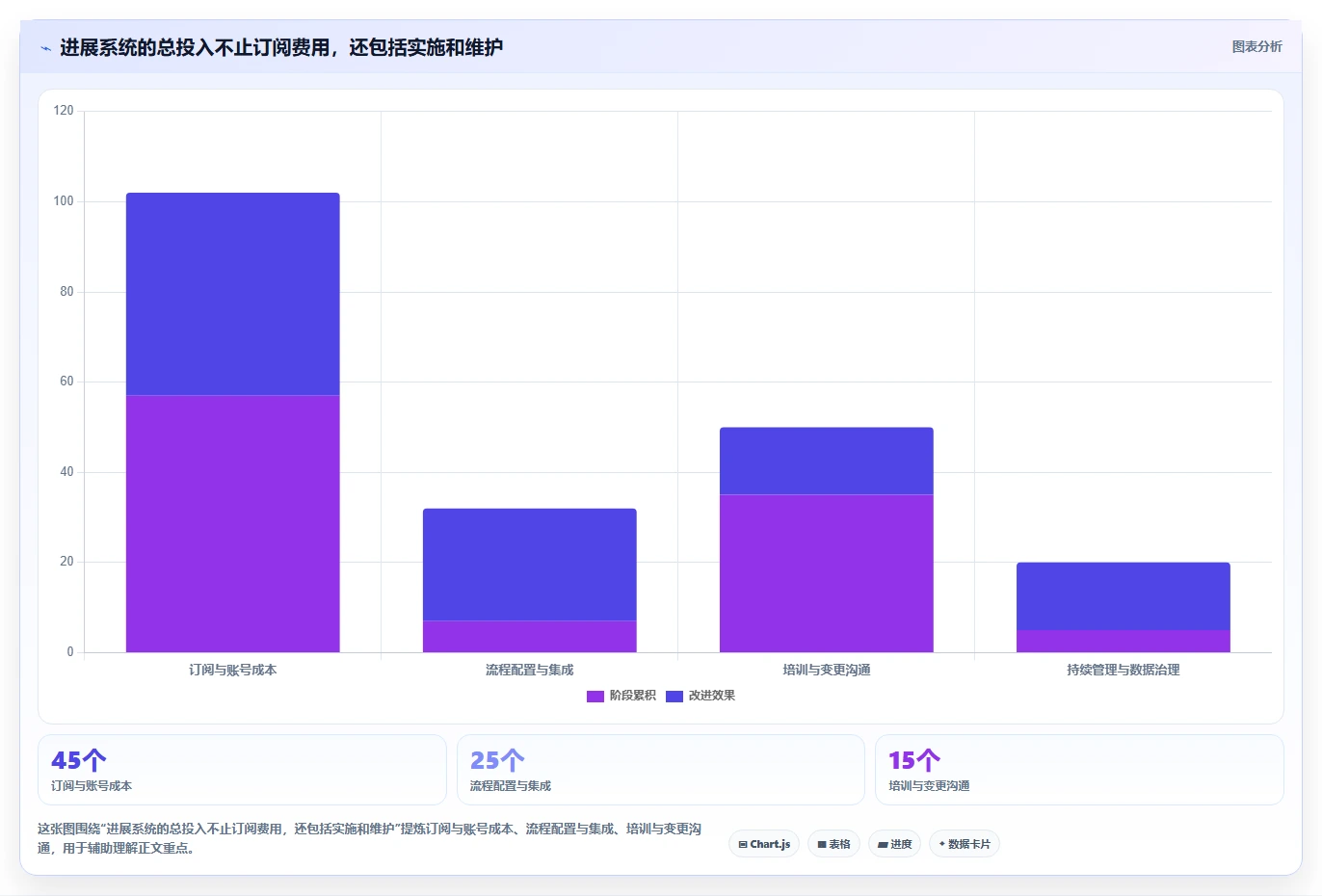Click the y-axis value 100
Viewport: 1322px width, 896px height.
[x=64, y=201]
